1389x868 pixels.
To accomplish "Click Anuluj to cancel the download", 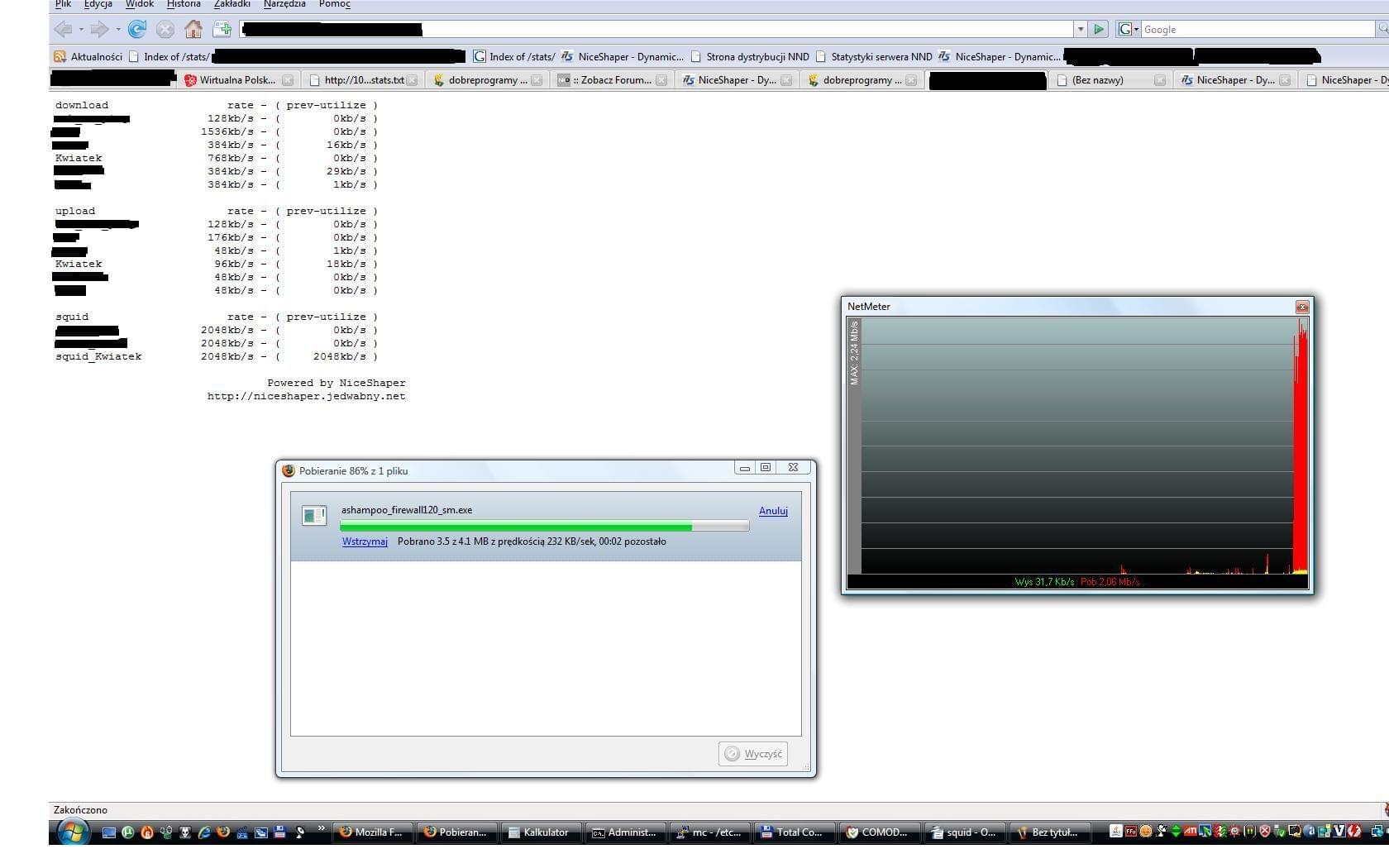I will [773, 511].
